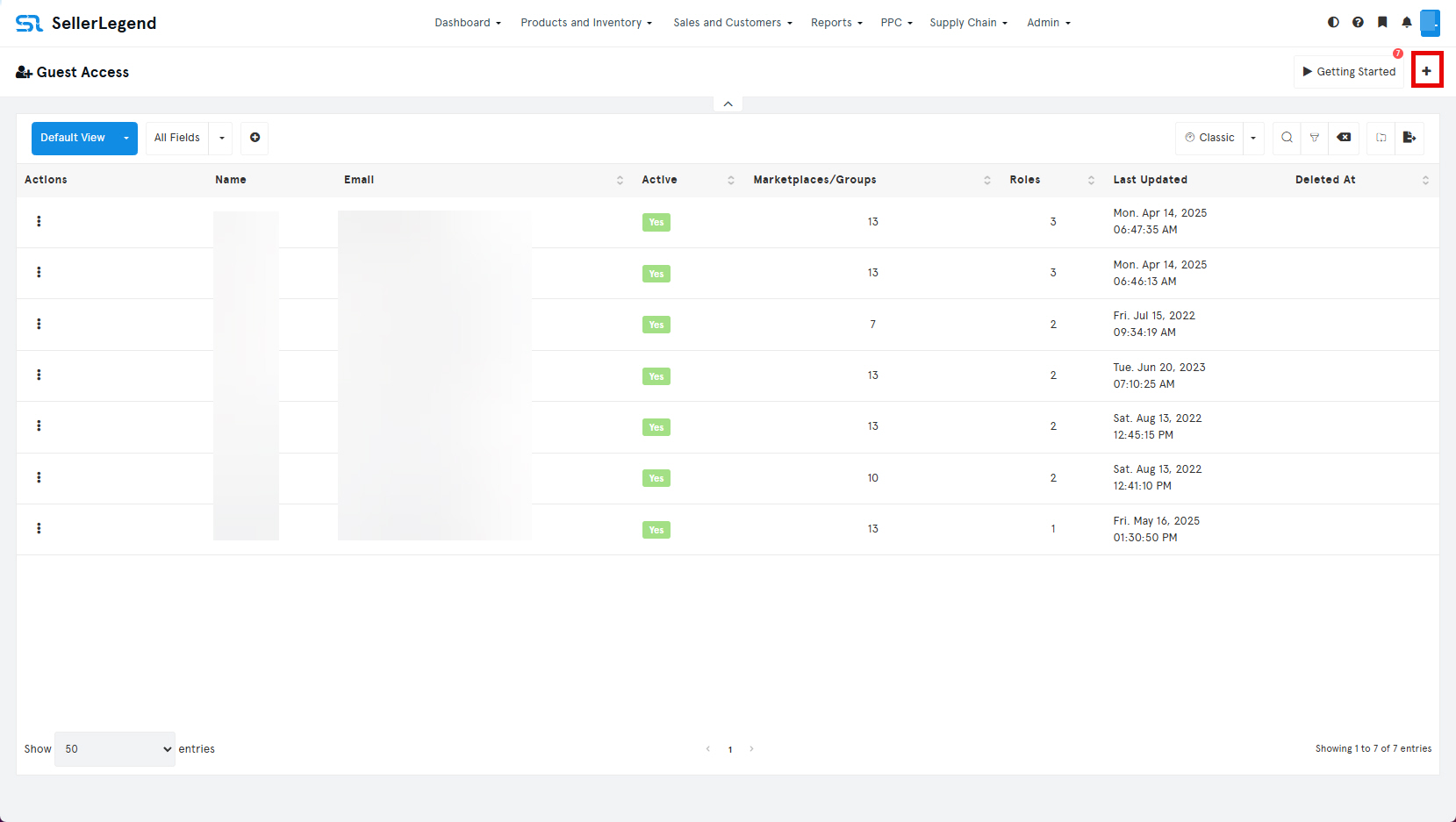1456x822 pixels.
Task: Clear filters with backspace icon
Action: tap(1344, 138)
